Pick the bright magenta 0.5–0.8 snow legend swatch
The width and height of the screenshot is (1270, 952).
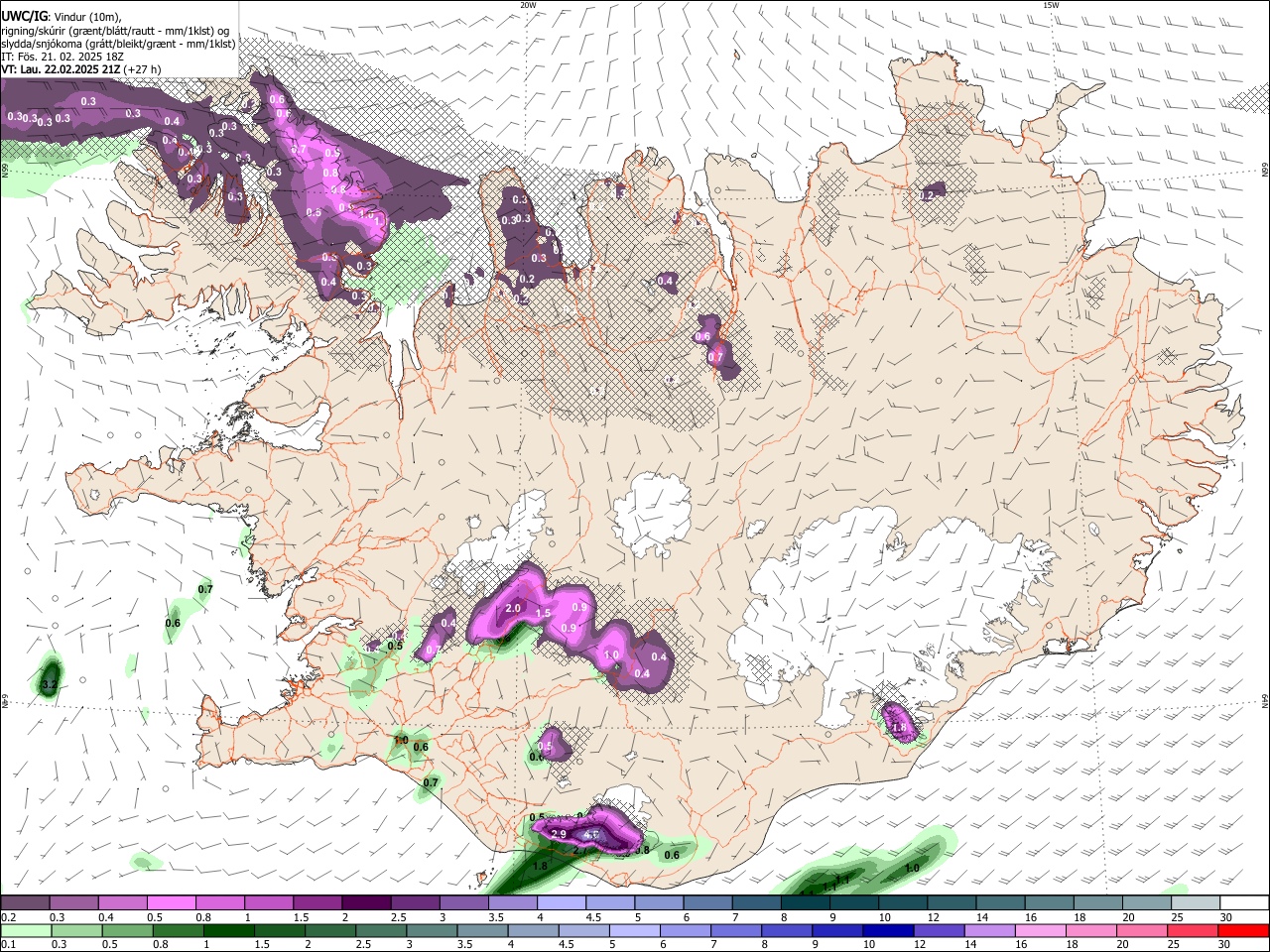tap(172, 902)
